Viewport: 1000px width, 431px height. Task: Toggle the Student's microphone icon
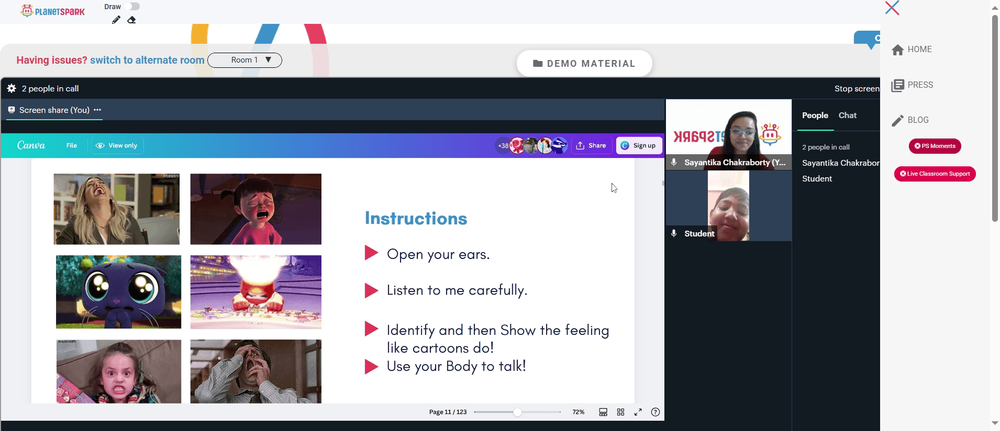point(673,233)
